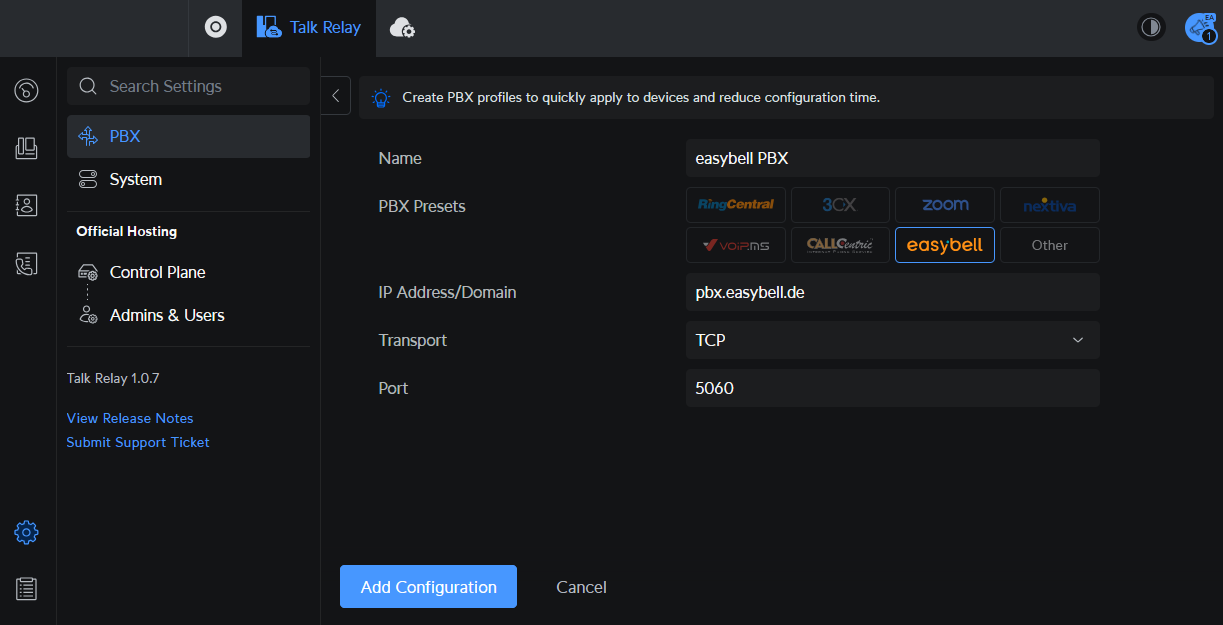
Task: Open the System settings menu item
Action: pyautogui.click(x=136, y=180)
